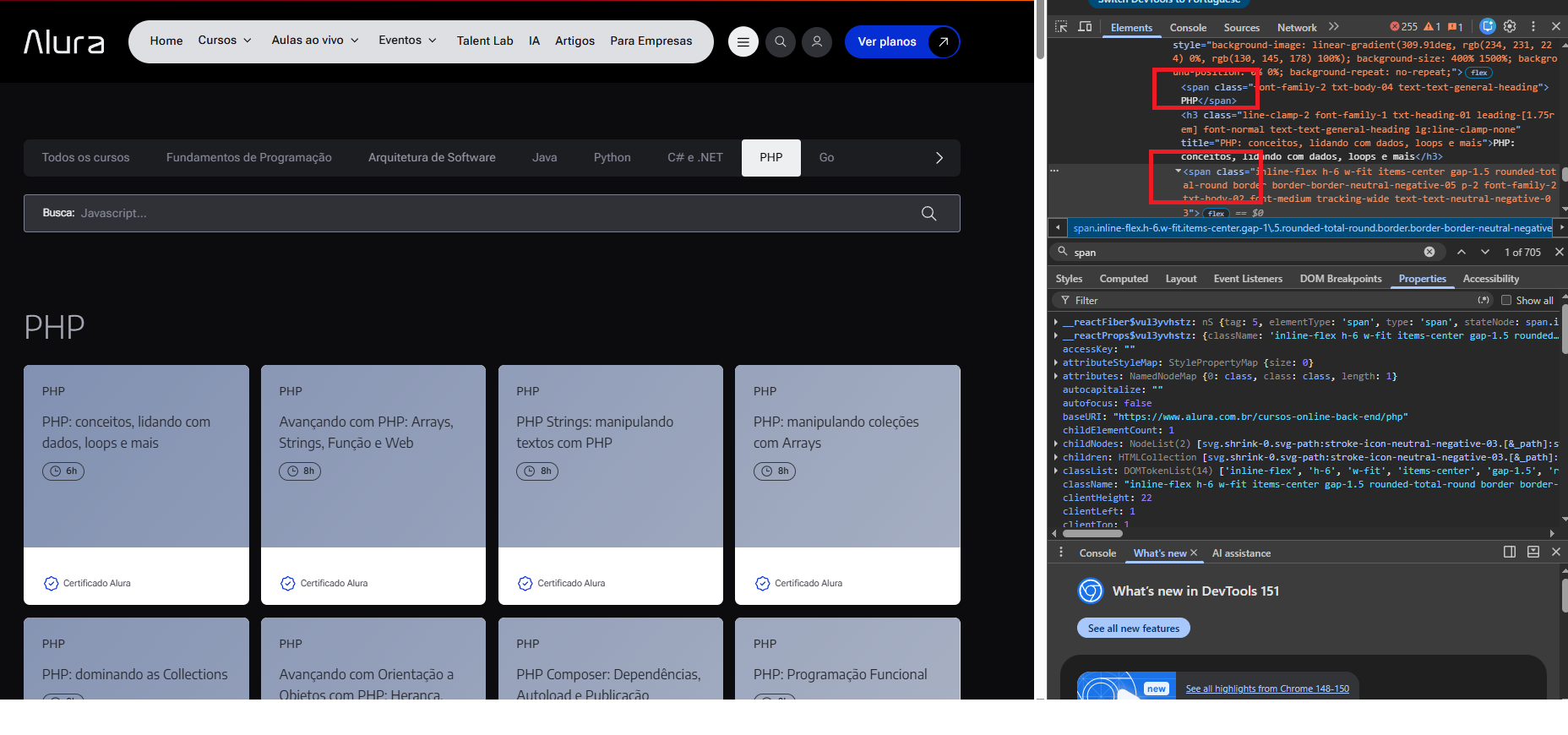Close the DevTools drawer

click(x=1556, y=552)
